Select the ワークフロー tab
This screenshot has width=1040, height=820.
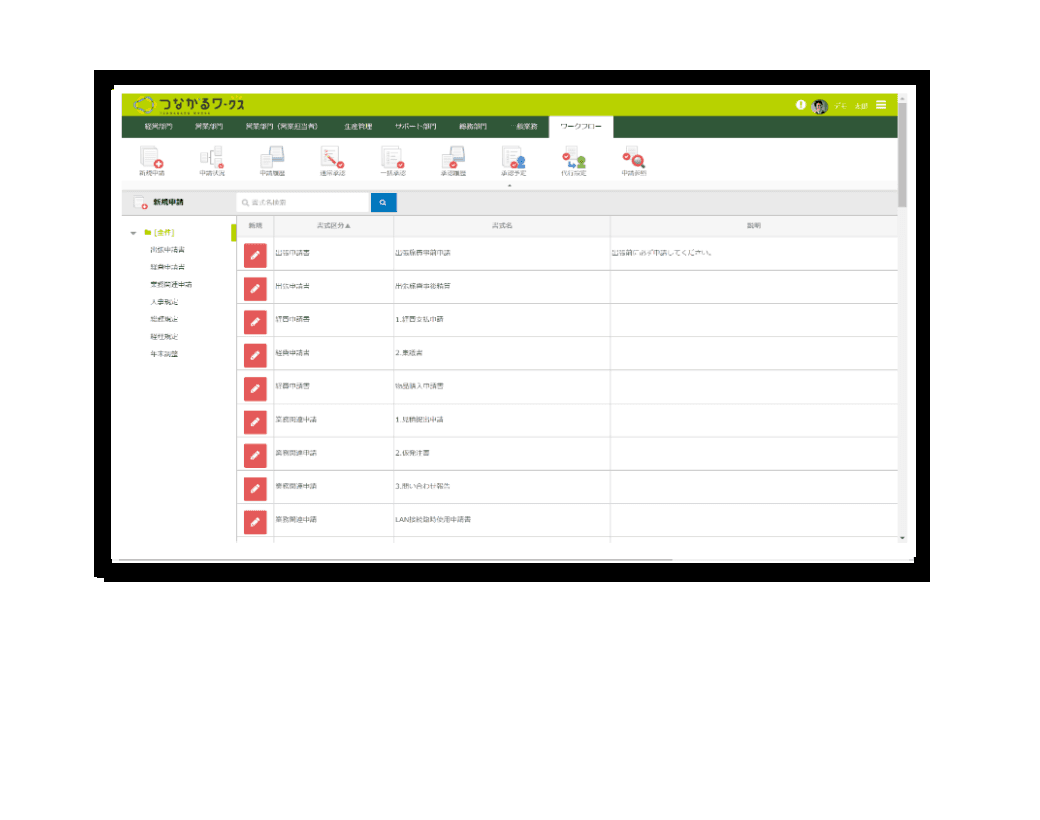[580, 127]
